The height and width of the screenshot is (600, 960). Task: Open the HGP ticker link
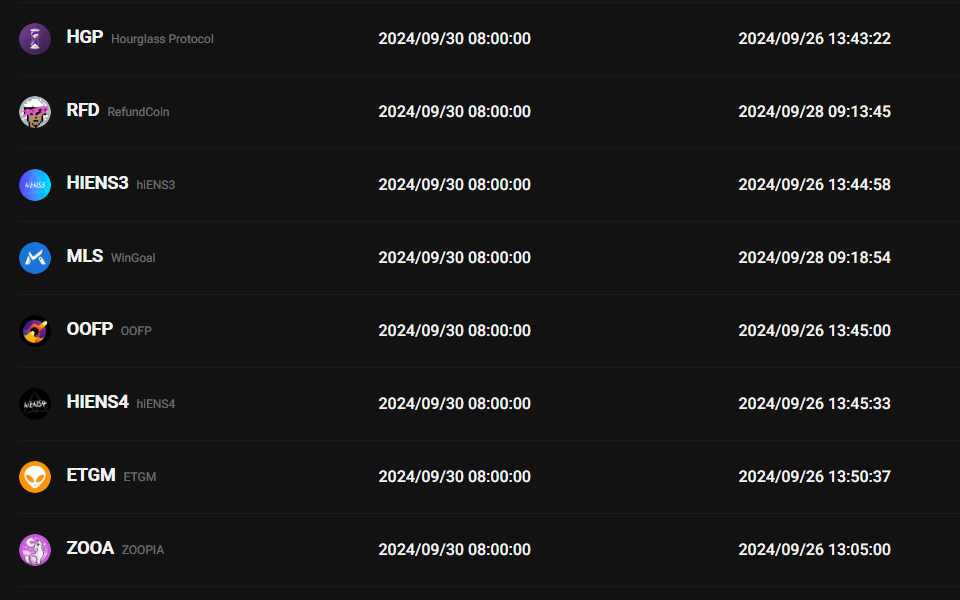tap(84, 37)
